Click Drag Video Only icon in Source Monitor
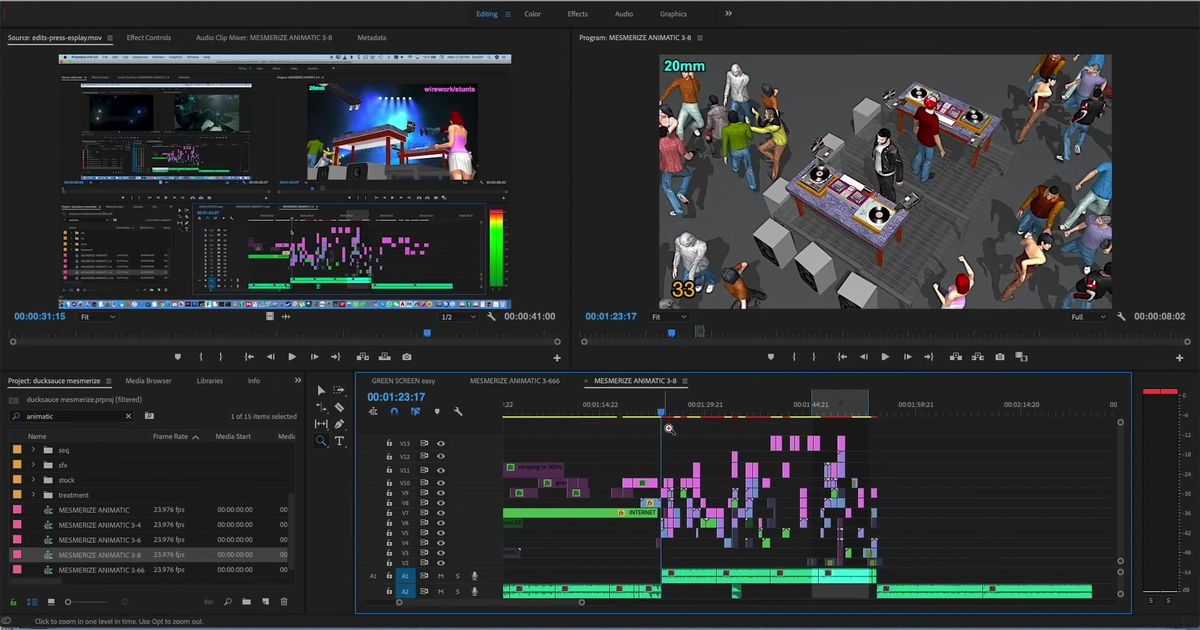 [x=270, y=317]
